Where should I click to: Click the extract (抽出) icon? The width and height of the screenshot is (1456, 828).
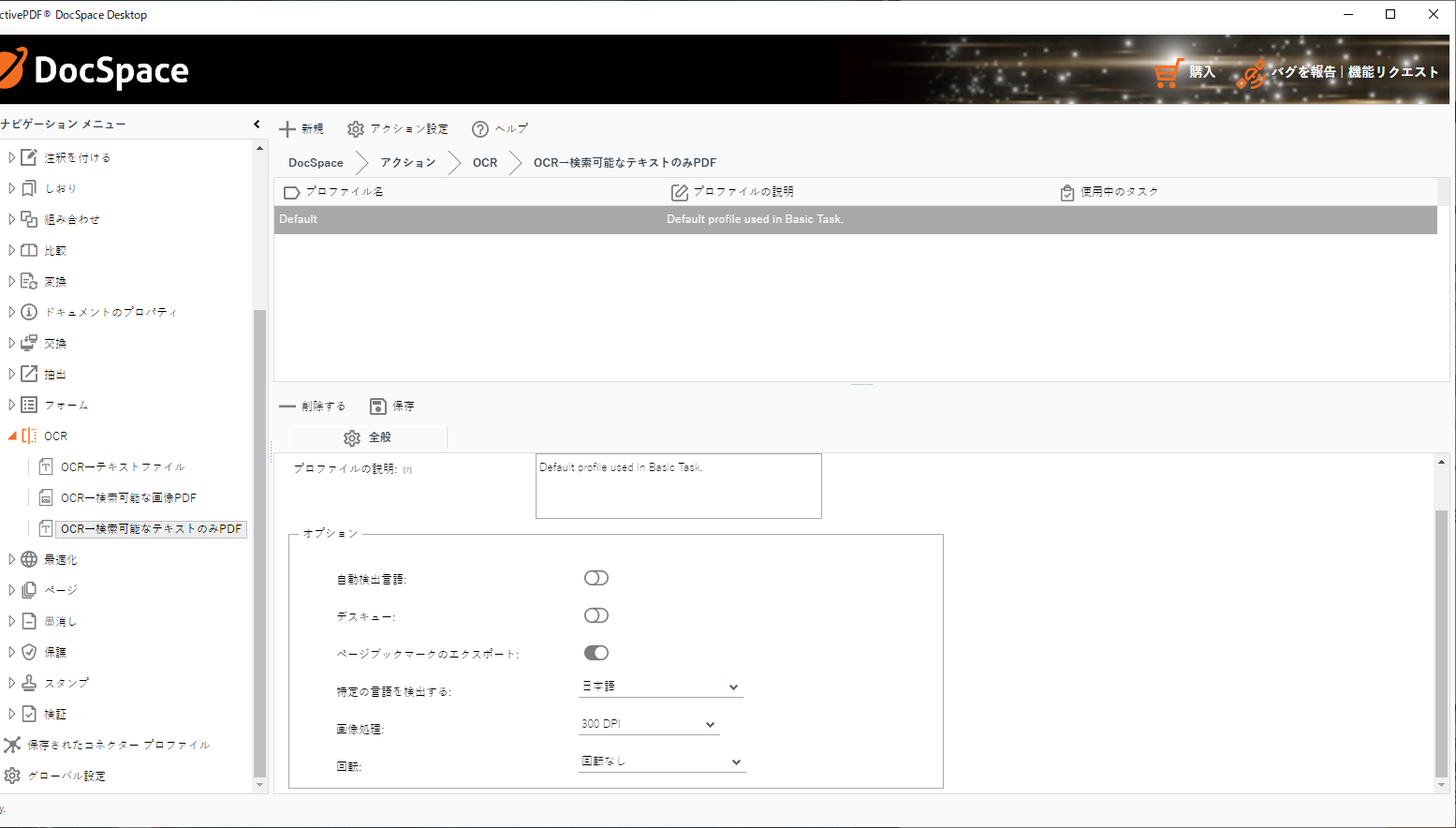[x=29, y=374]
